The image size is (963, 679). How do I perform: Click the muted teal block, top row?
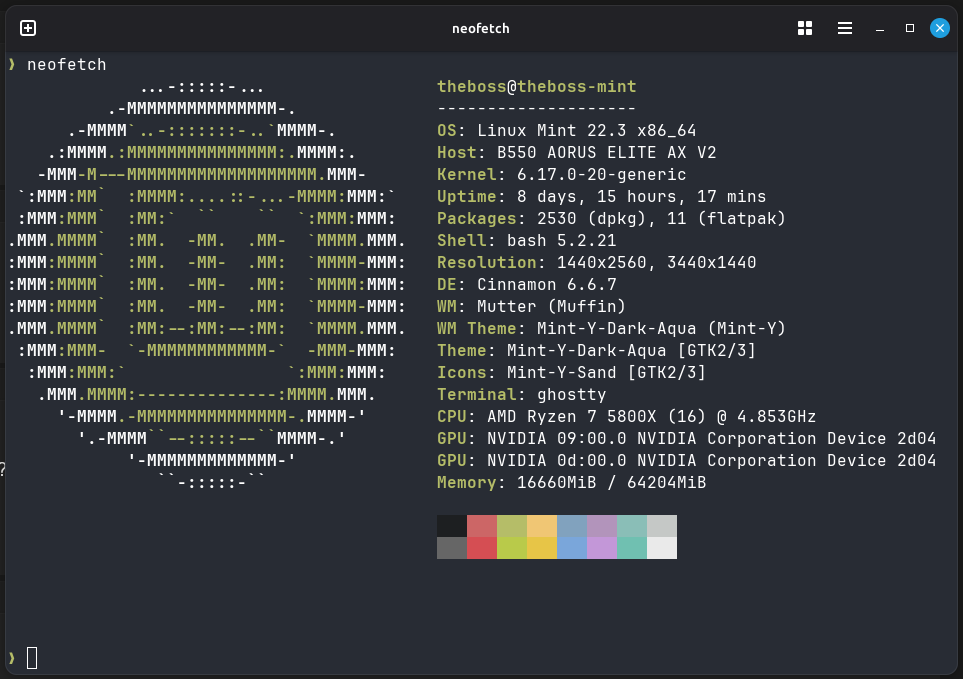click(x=632, y=526)
